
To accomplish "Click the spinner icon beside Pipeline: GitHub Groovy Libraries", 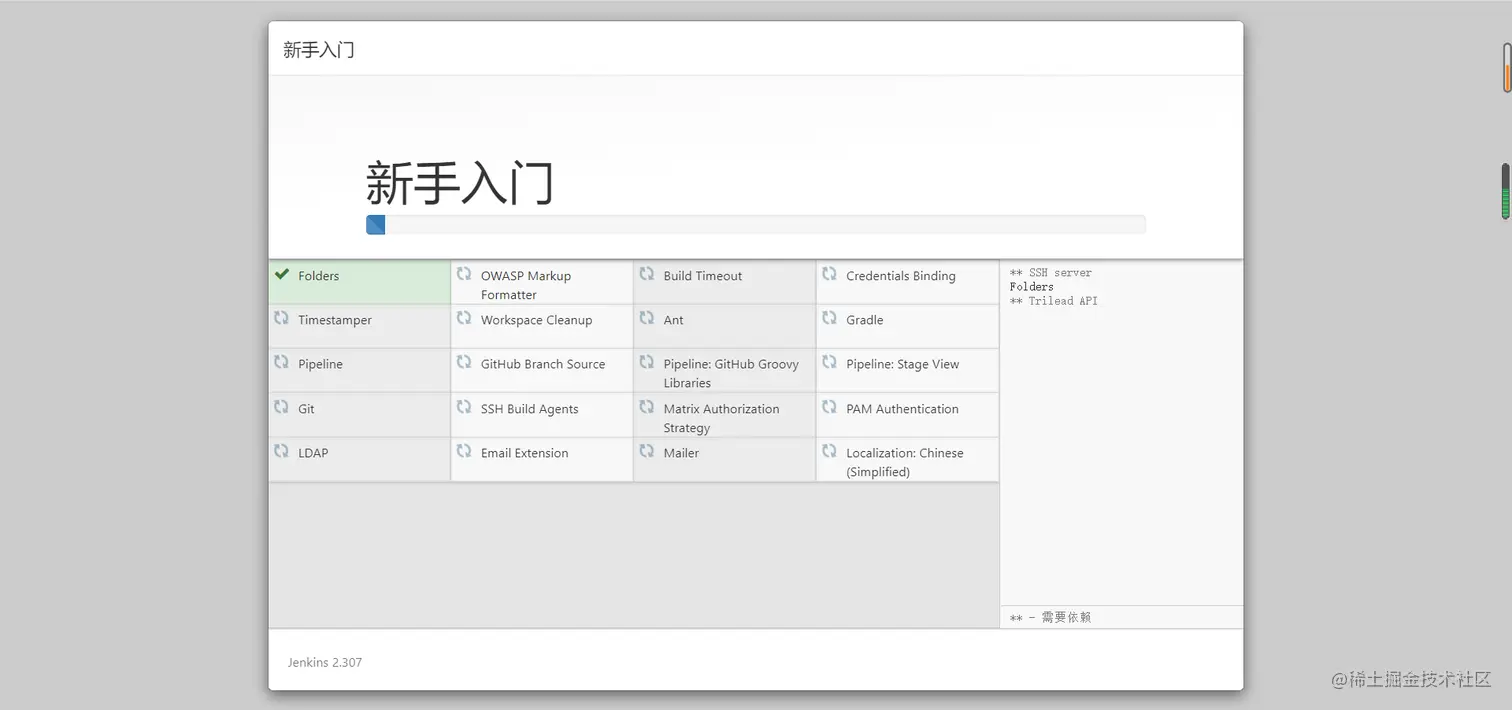I will click(647, 362).
